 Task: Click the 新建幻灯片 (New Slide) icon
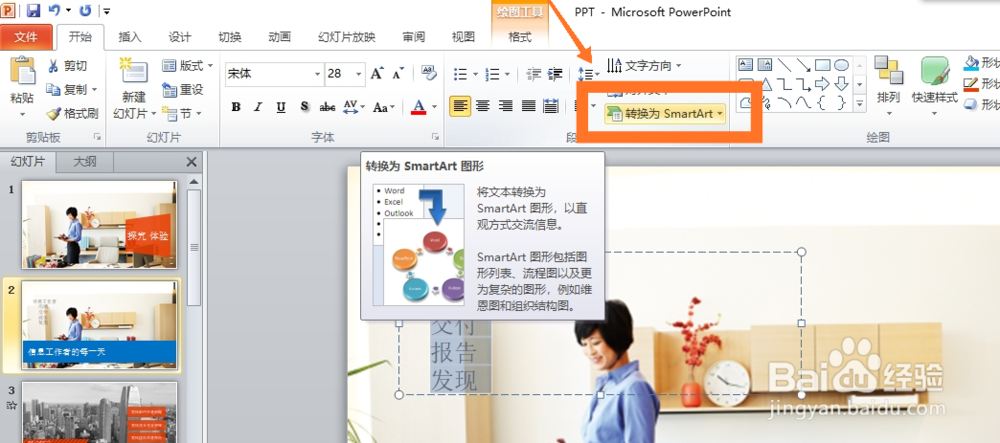135,72
